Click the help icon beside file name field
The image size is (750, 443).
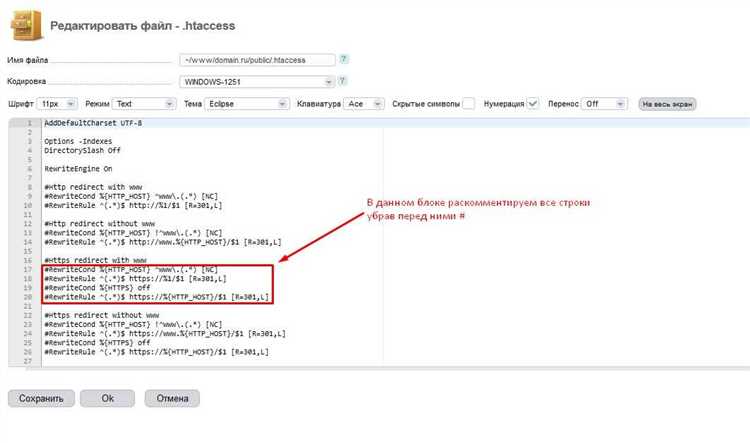343,59
